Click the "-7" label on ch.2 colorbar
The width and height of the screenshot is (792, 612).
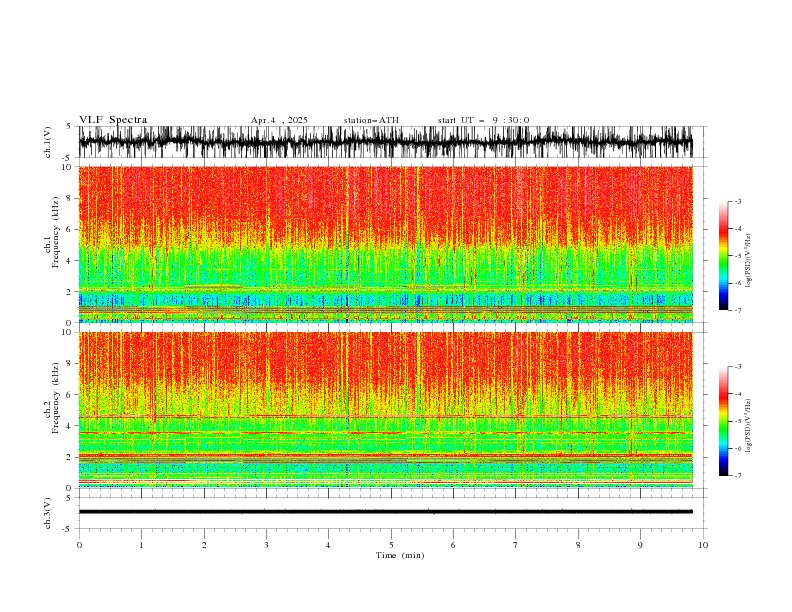(x=738, y=476)
